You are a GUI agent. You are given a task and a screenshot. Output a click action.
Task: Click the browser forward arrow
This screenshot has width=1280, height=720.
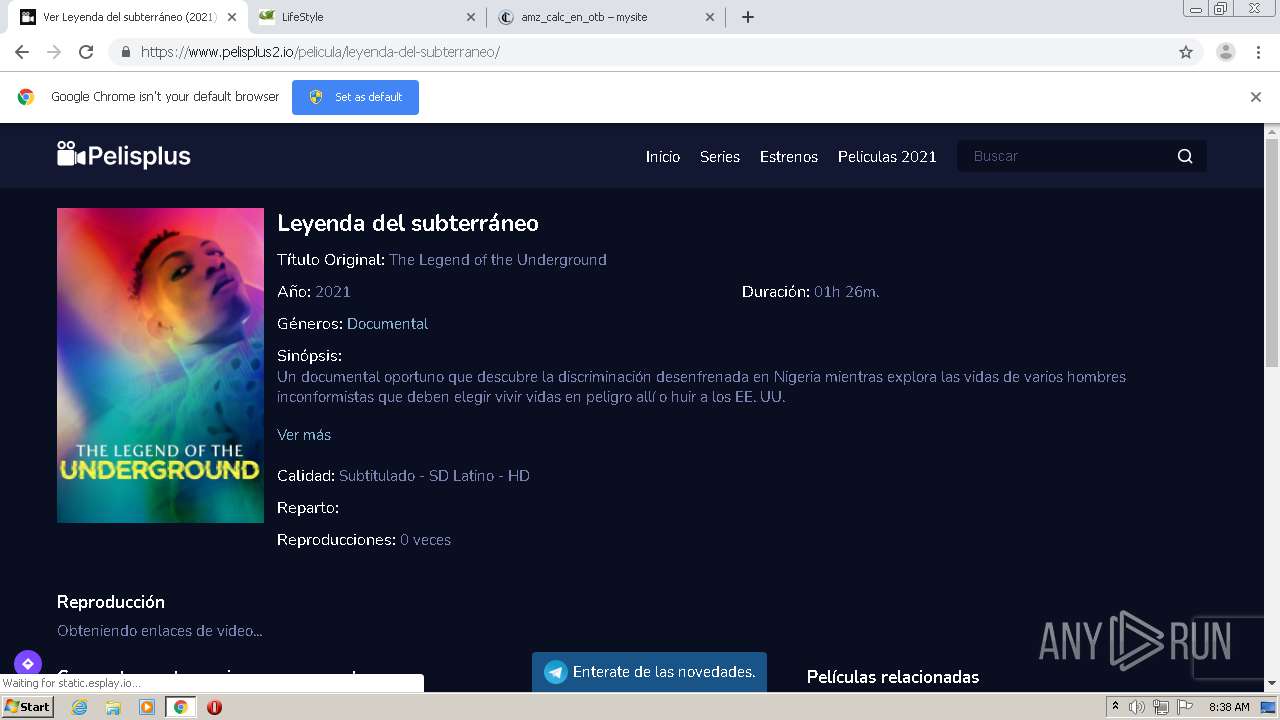coord(54,52)
